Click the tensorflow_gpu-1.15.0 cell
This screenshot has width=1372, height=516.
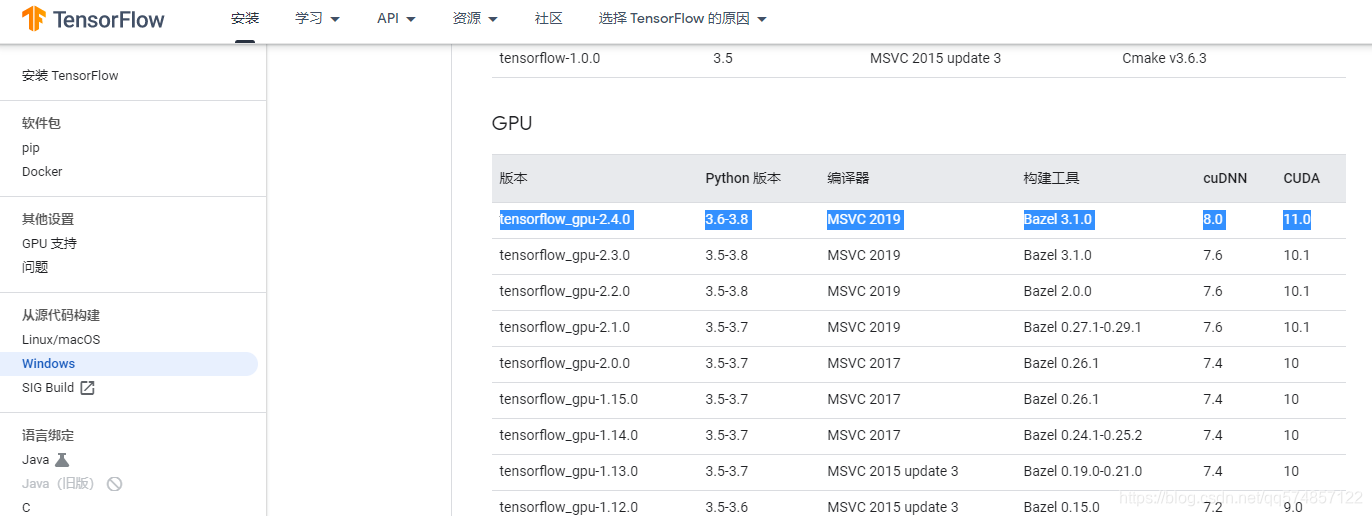(568, 399)
